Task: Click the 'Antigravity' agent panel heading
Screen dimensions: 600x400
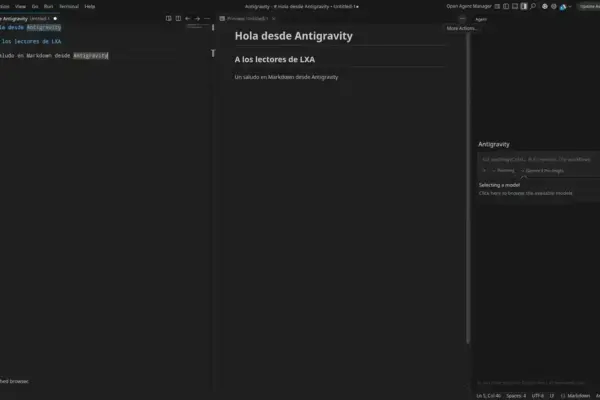Action: point(494,144)
